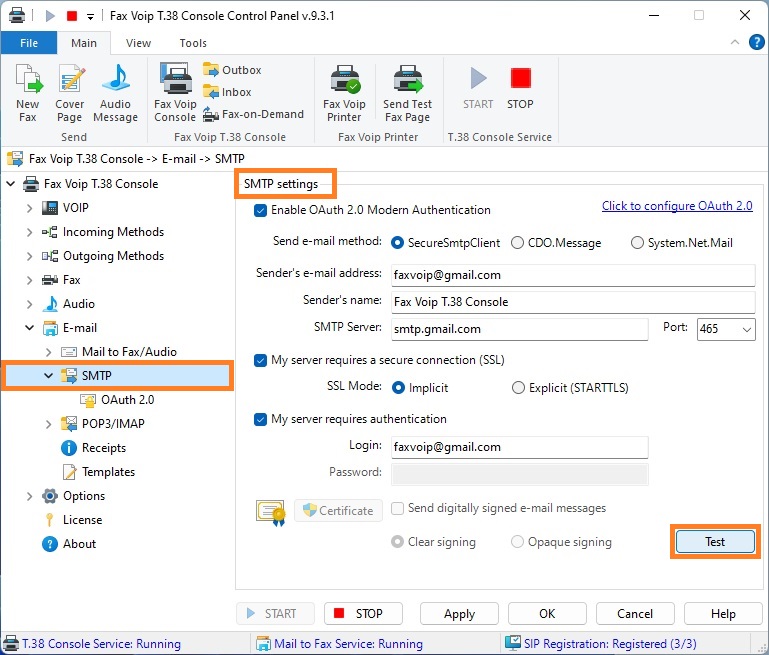This screenshot has width=769, height=655.
Task: Select Incoming Methods tree node
Action: [x=113, y=231]
